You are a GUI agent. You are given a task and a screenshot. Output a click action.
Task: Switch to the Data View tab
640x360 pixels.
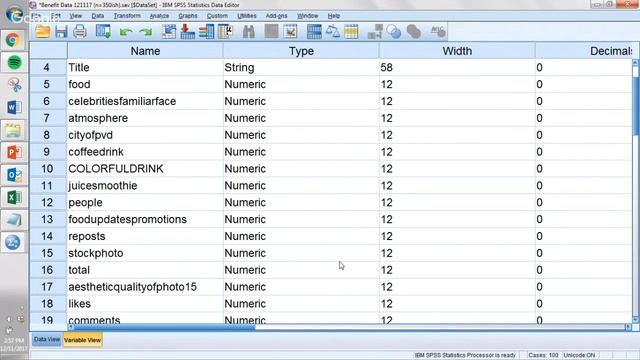[47, 340]
